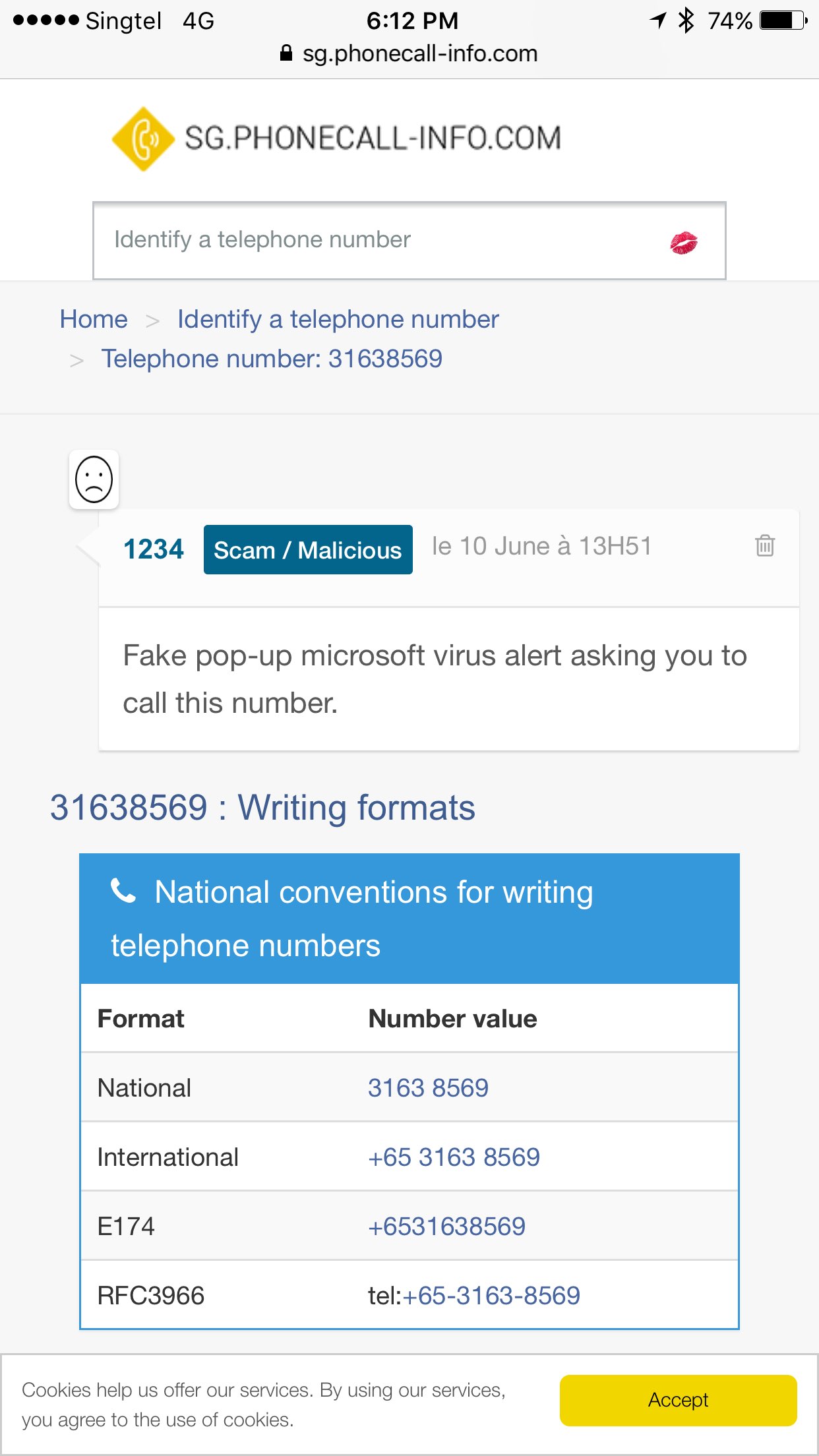Tap the location arrow status icon

pyautogui.click(x=658, y=20)
